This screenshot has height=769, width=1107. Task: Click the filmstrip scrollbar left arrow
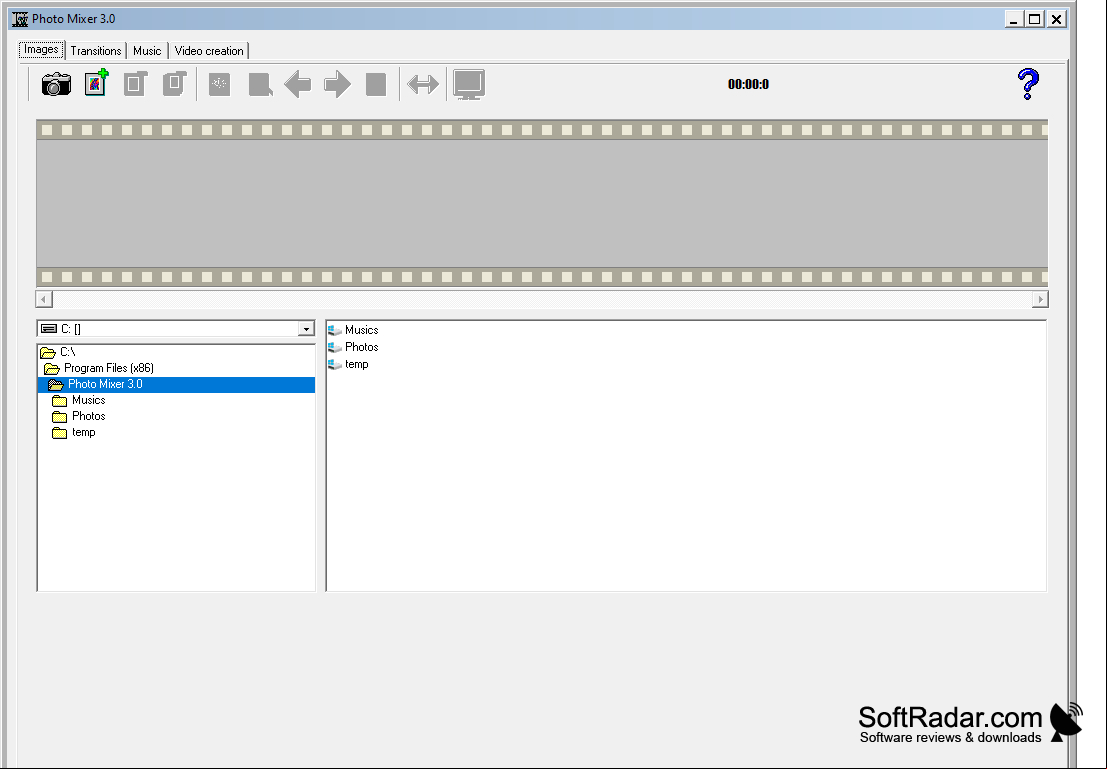click(44, 299)
